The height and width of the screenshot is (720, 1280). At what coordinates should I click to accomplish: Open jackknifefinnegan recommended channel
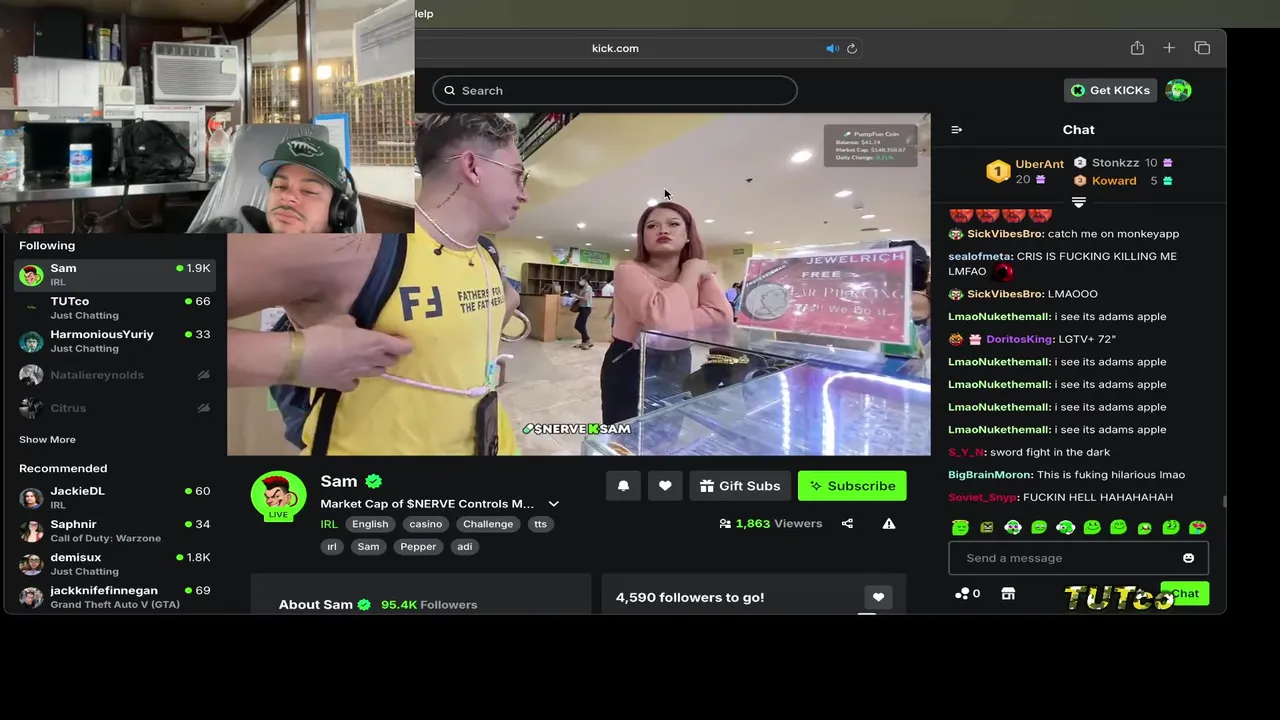(115, 597)
